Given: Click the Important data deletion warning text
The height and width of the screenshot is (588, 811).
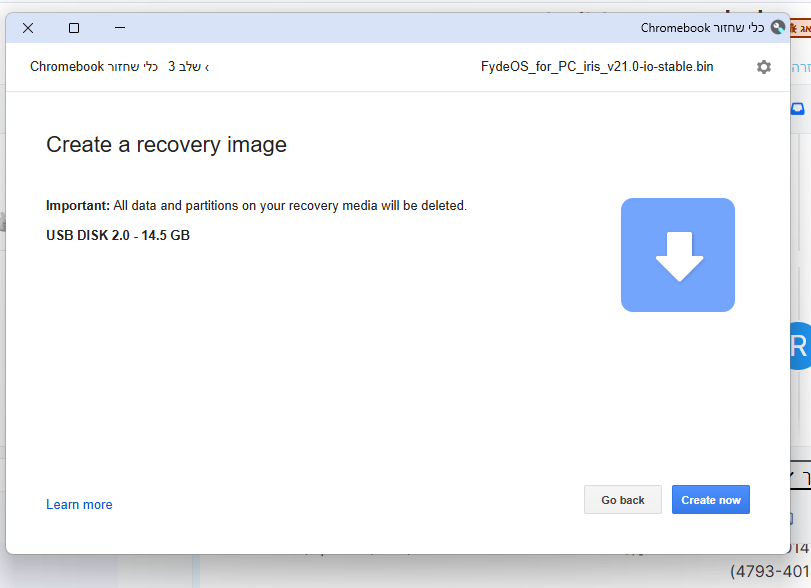Looking at the screenshot, I should (x=256, y=206).
